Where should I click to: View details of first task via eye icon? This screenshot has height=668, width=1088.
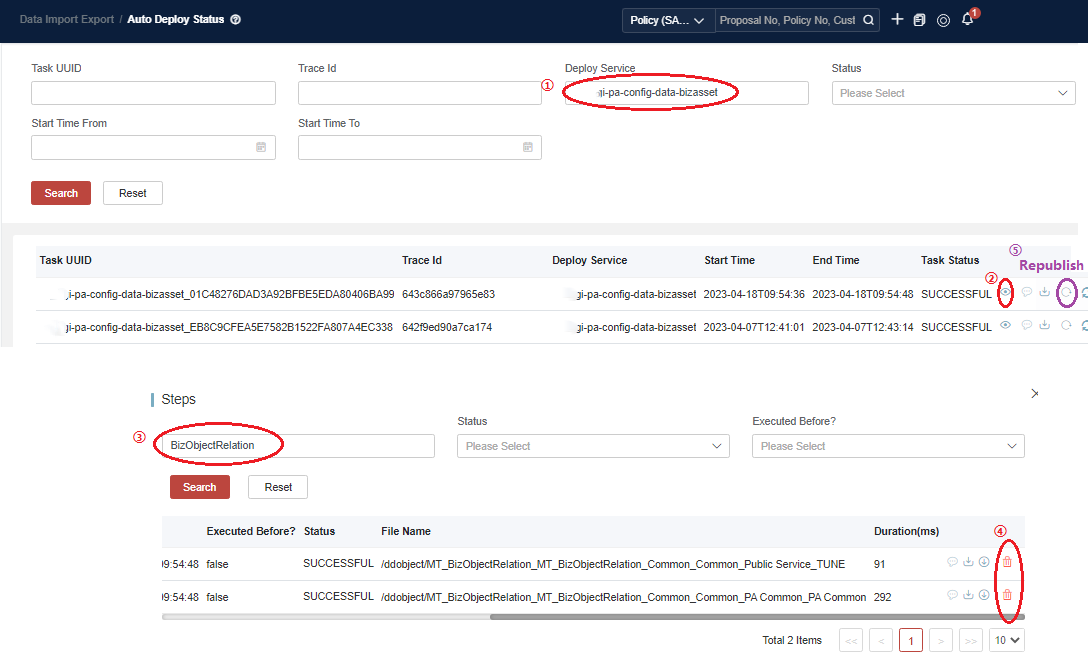[x=1005, y=293]
